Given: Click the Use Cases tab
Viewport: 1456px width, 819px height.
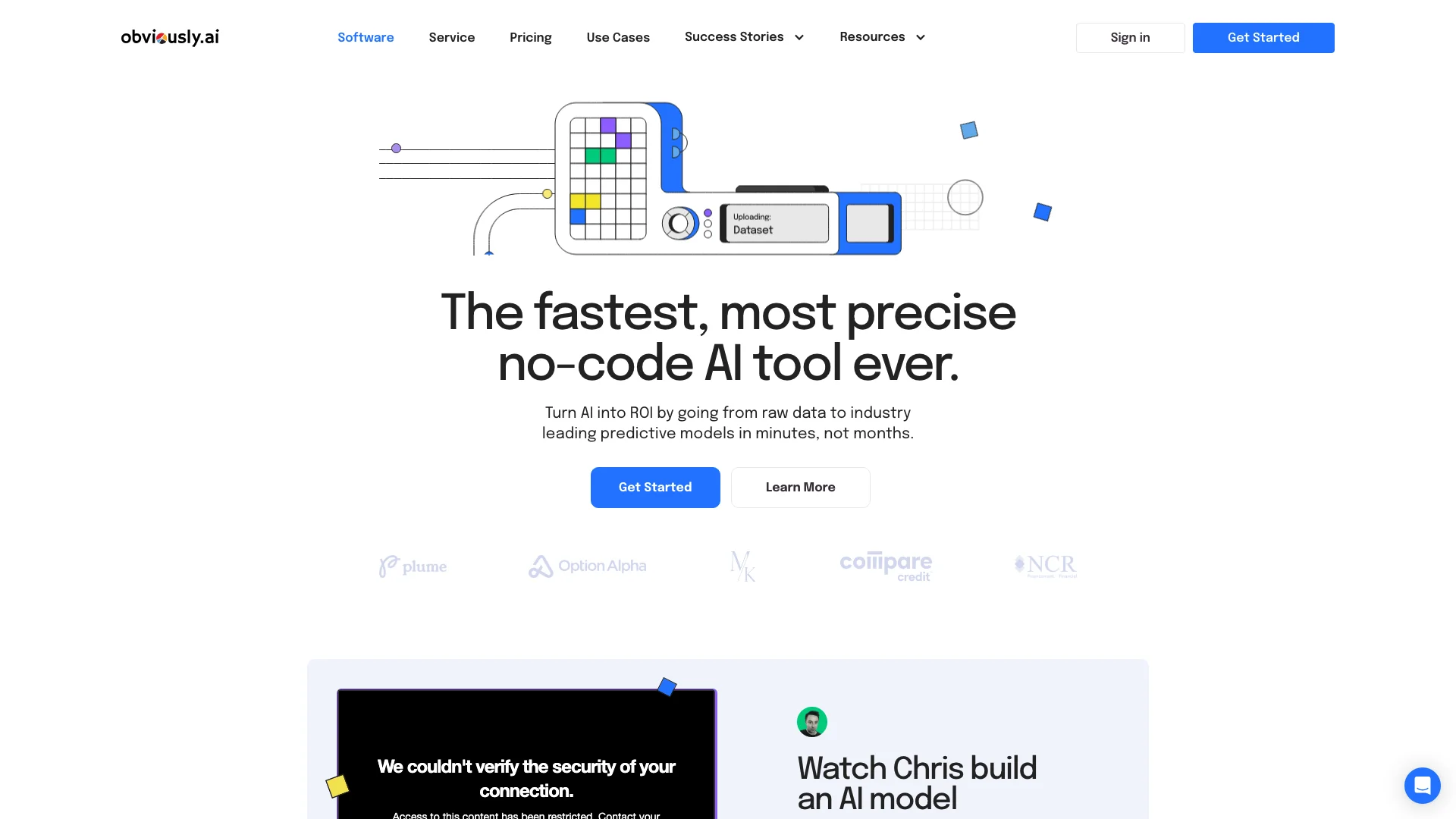Looking at the screenshot, I should [x=618, y=38].
